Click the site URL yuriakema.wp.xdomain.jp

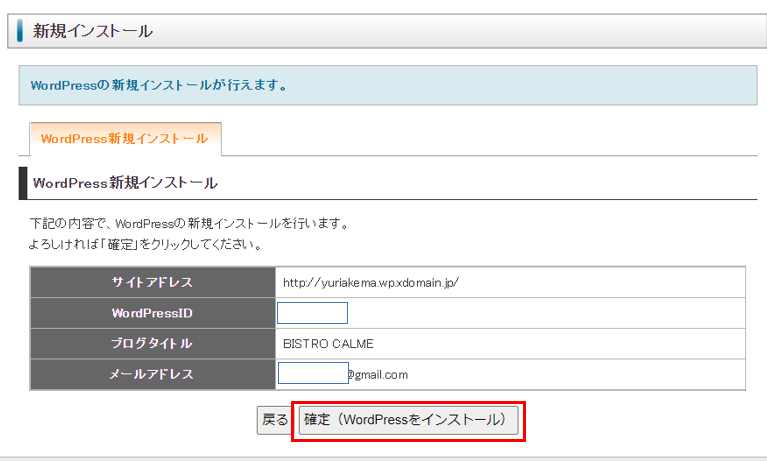[x=370, y=283]
